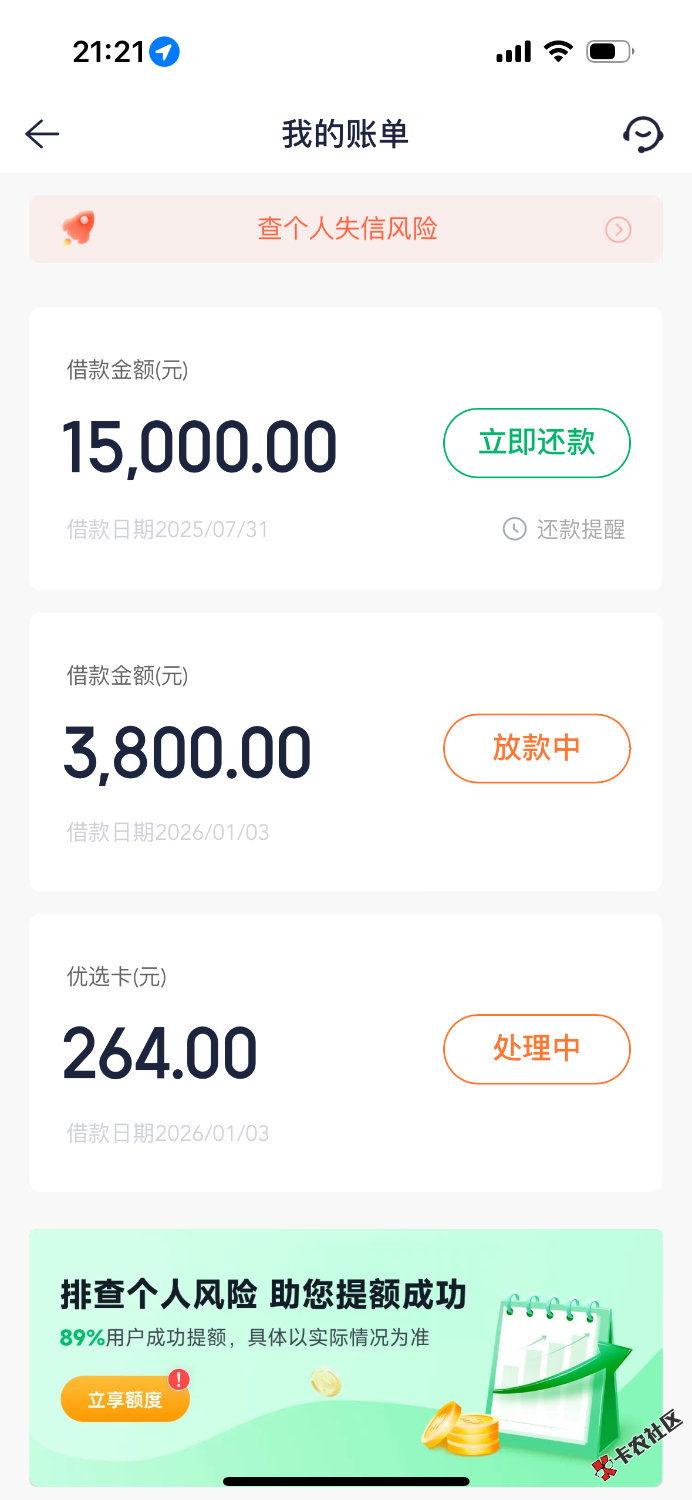Image resolution: width=692 pixels, height=1500 pixels.
Task: Tap the 放款中 status button
Action: 536,748
